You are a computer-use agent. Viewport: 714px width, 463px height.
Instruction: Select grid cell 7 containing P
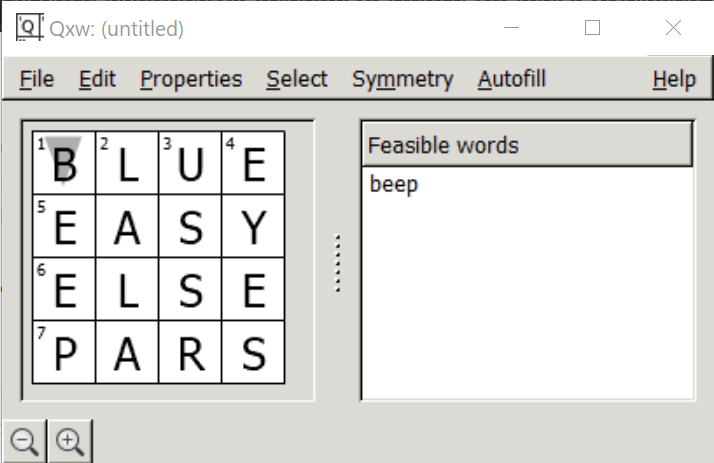click(64, 352)
